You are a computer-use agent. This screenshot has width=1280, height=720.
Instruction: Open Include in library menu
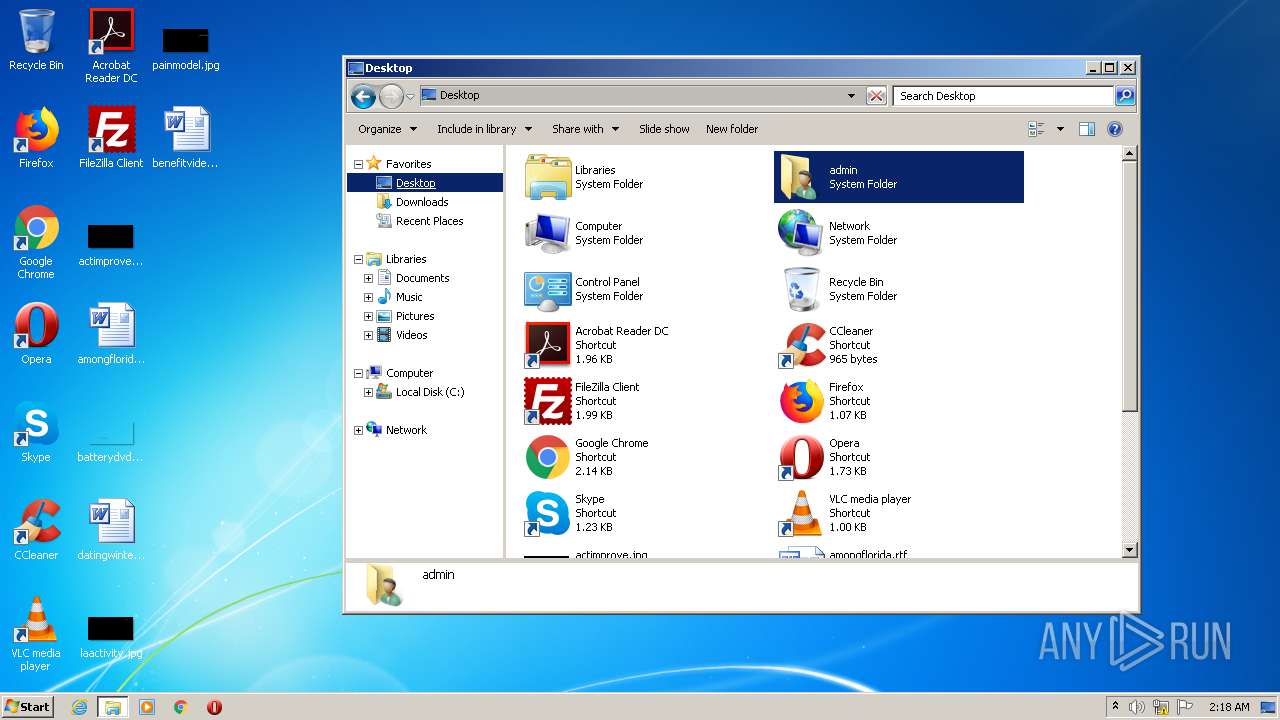pos(484,129)
